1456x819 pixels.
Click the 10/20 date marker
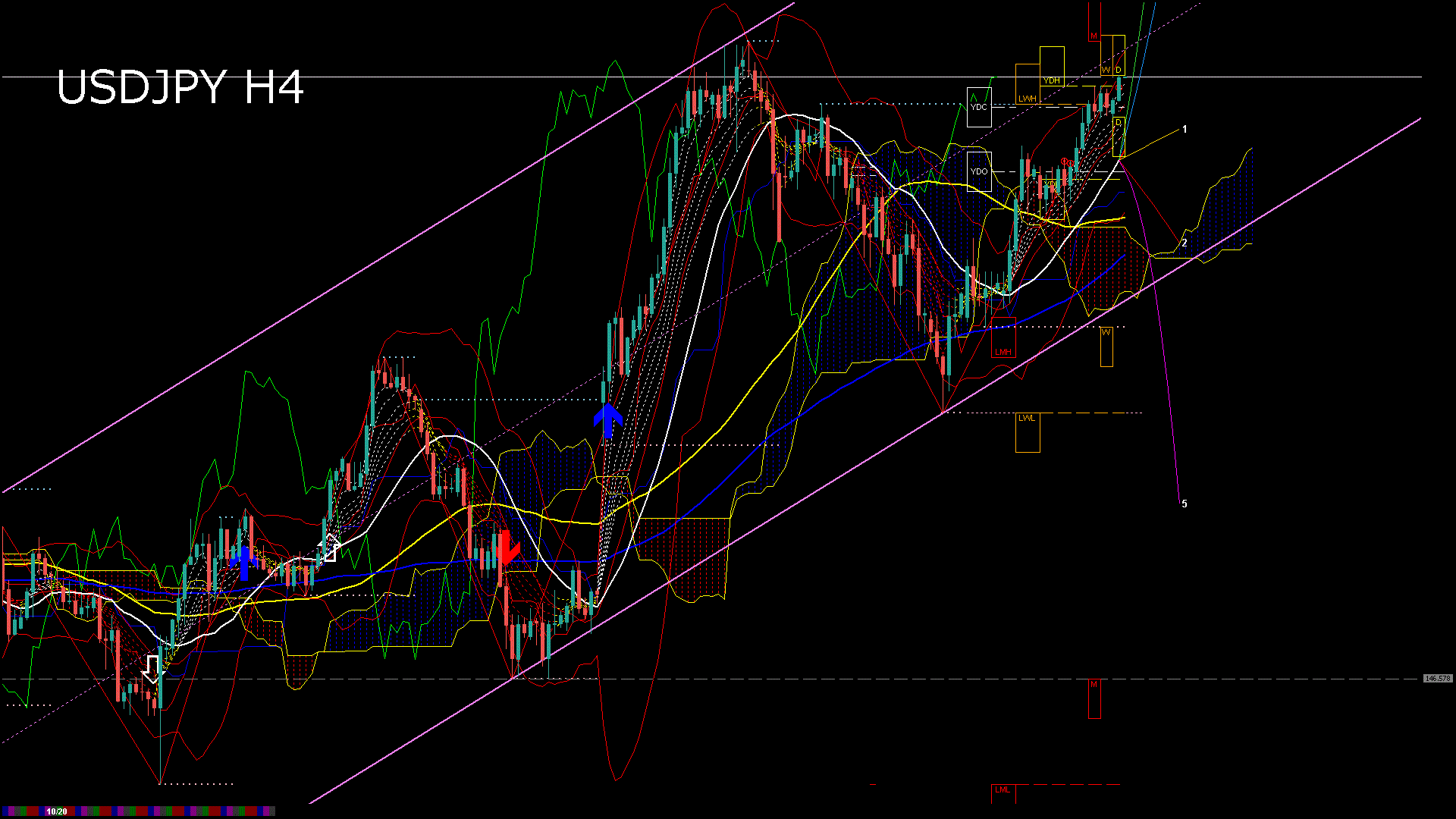point(56,811)
